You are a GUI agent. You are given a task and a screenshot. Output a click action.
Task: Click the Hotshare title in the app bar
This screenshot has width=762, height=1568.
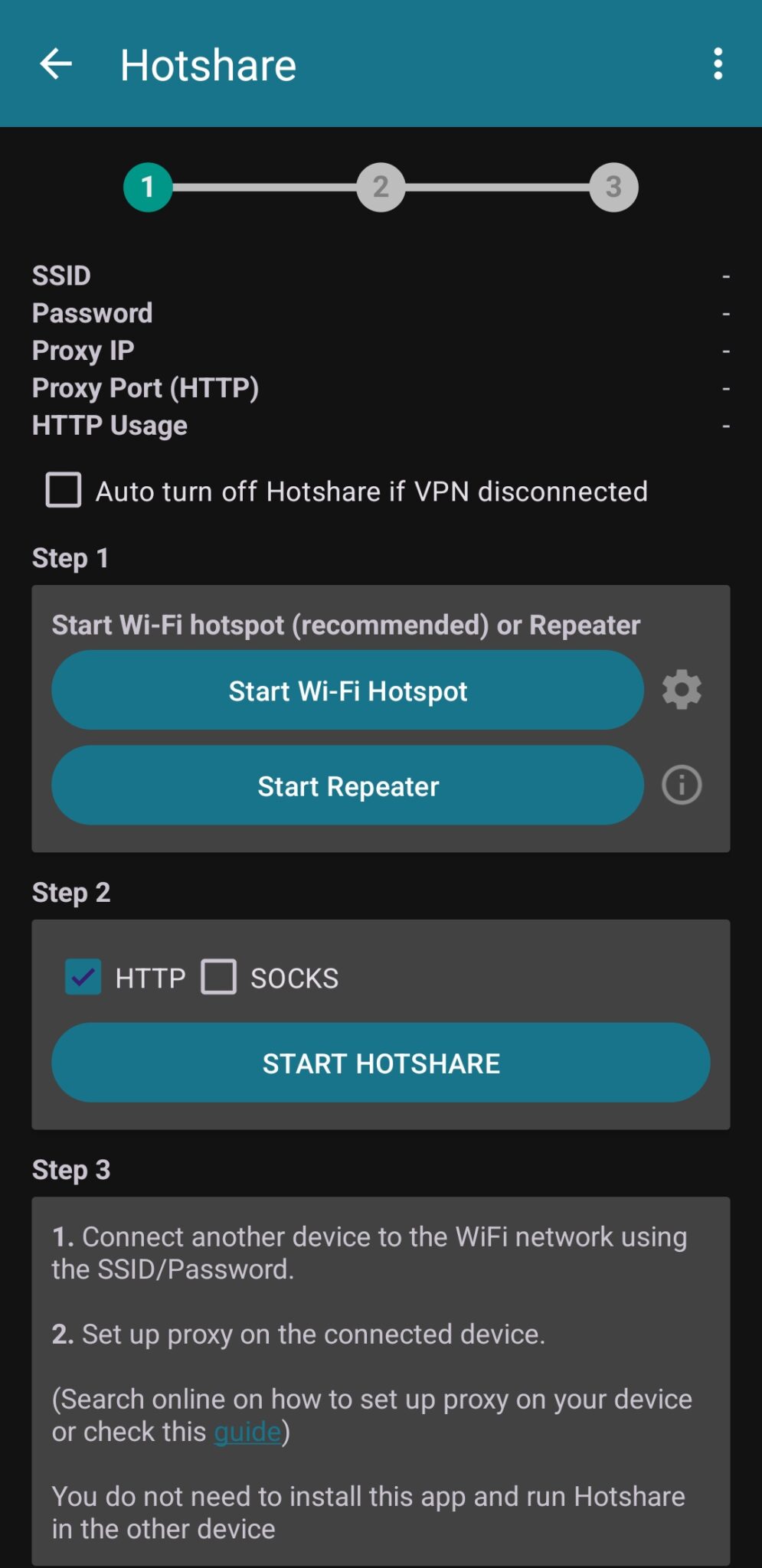(208, 65)
